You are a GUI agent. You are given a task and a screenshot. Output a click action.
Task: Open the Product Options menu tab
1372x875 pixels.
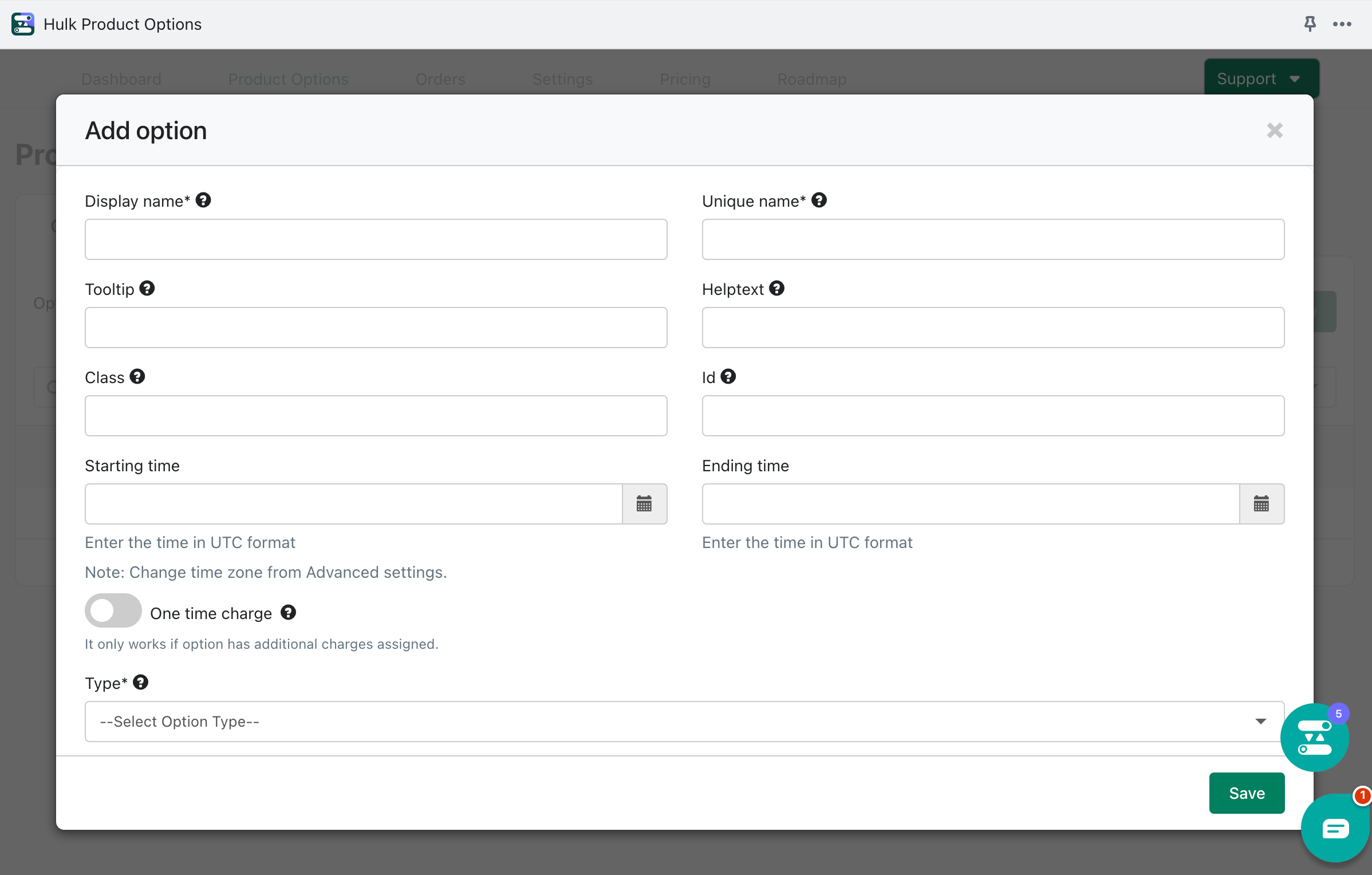pyautogui.click(x=288, y=79)
